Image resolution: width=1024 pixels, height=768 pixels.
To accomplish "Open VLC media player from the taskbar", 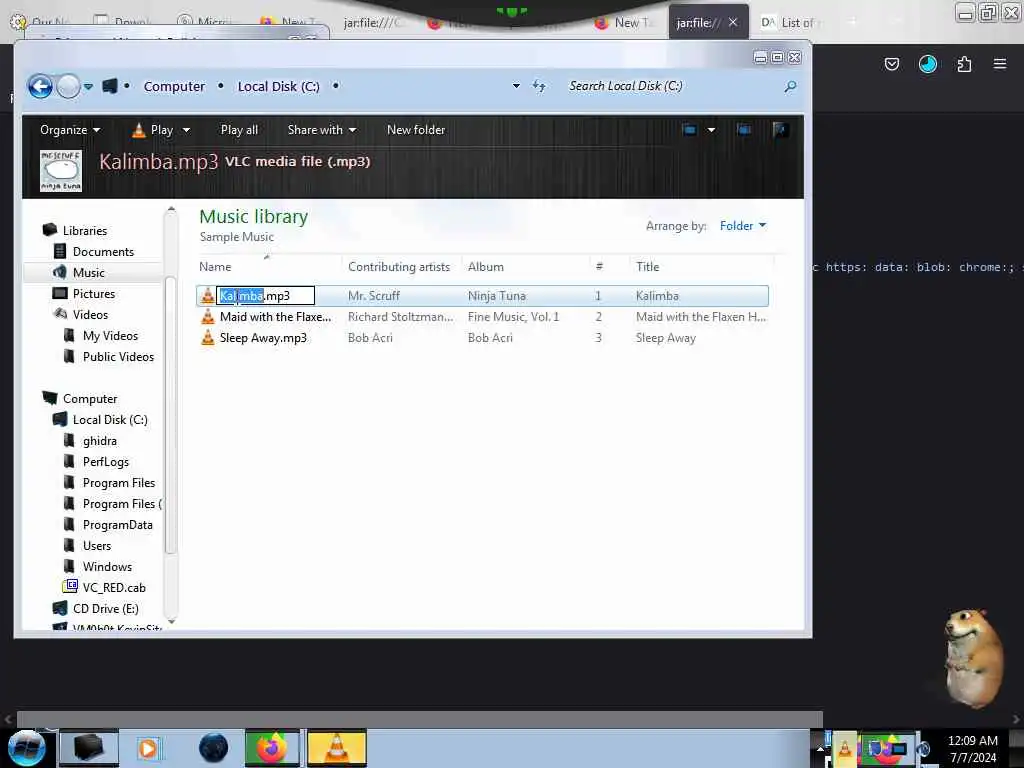I will tap(336, 748).
